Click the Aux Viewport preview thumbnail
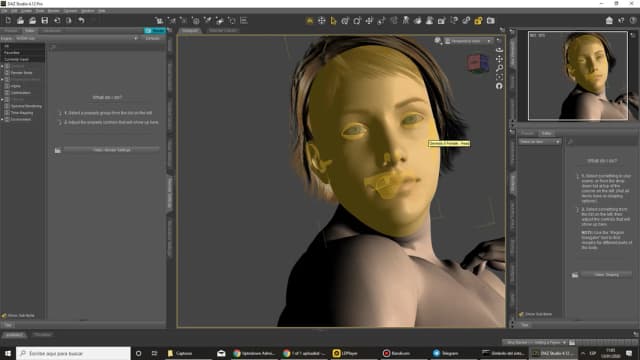Image resolution: width=640 pixels, height=360 pixels. tap(578, 76)
